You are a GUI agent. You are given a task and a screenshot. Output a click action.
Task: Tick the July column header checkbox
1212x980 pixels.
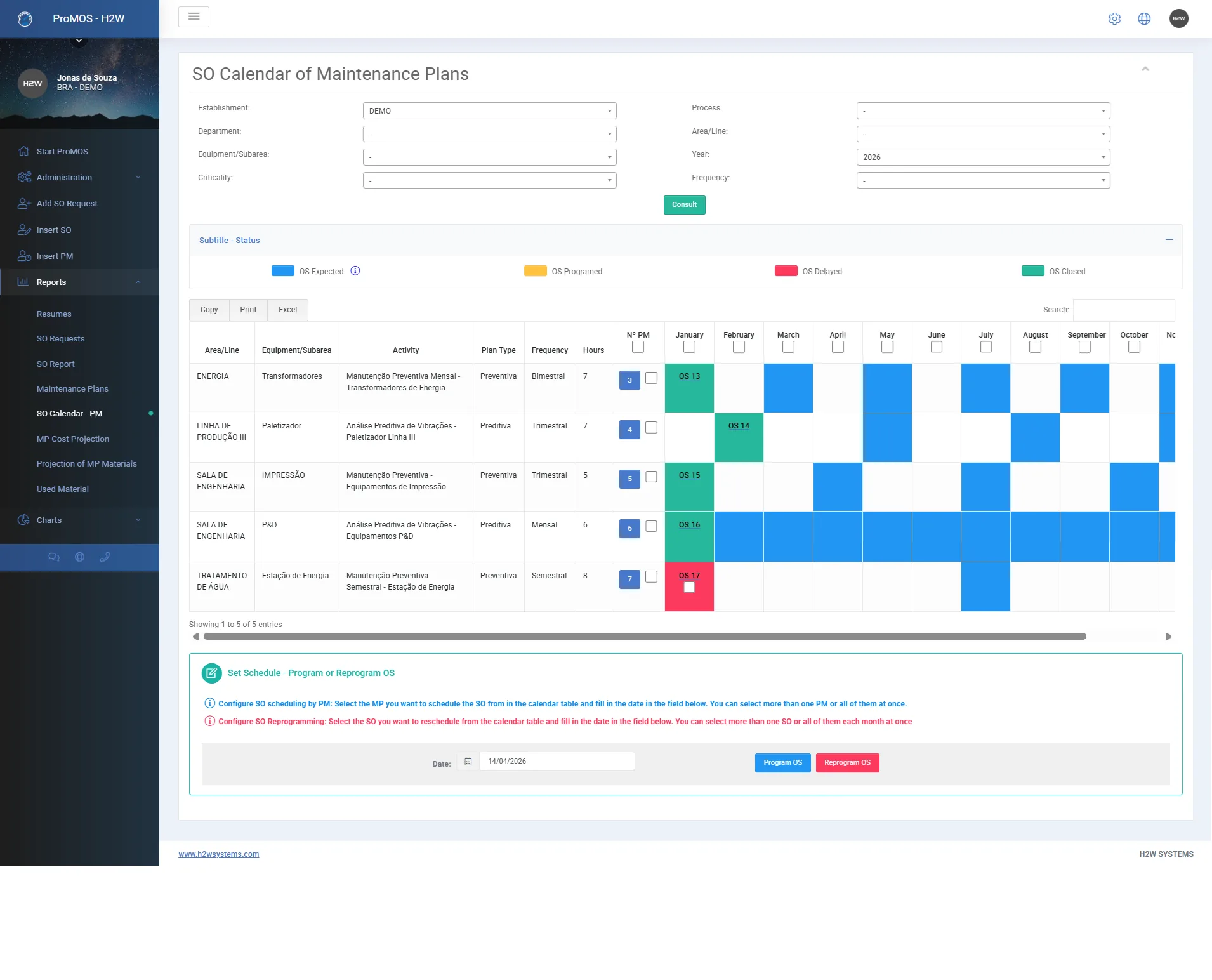[985, 347]
